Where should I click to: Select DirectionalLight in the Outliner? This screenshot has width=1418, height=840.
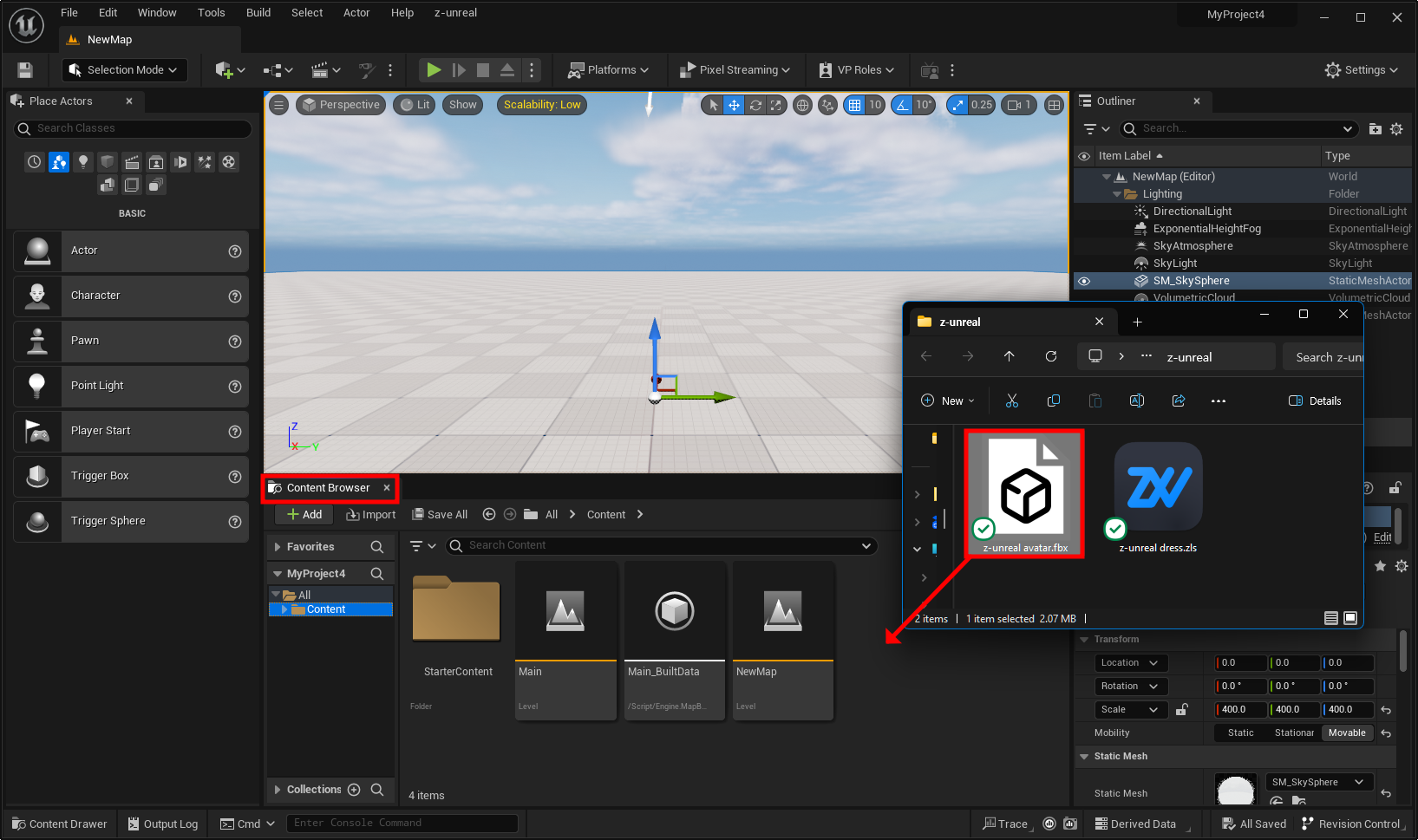[1193, 212]
